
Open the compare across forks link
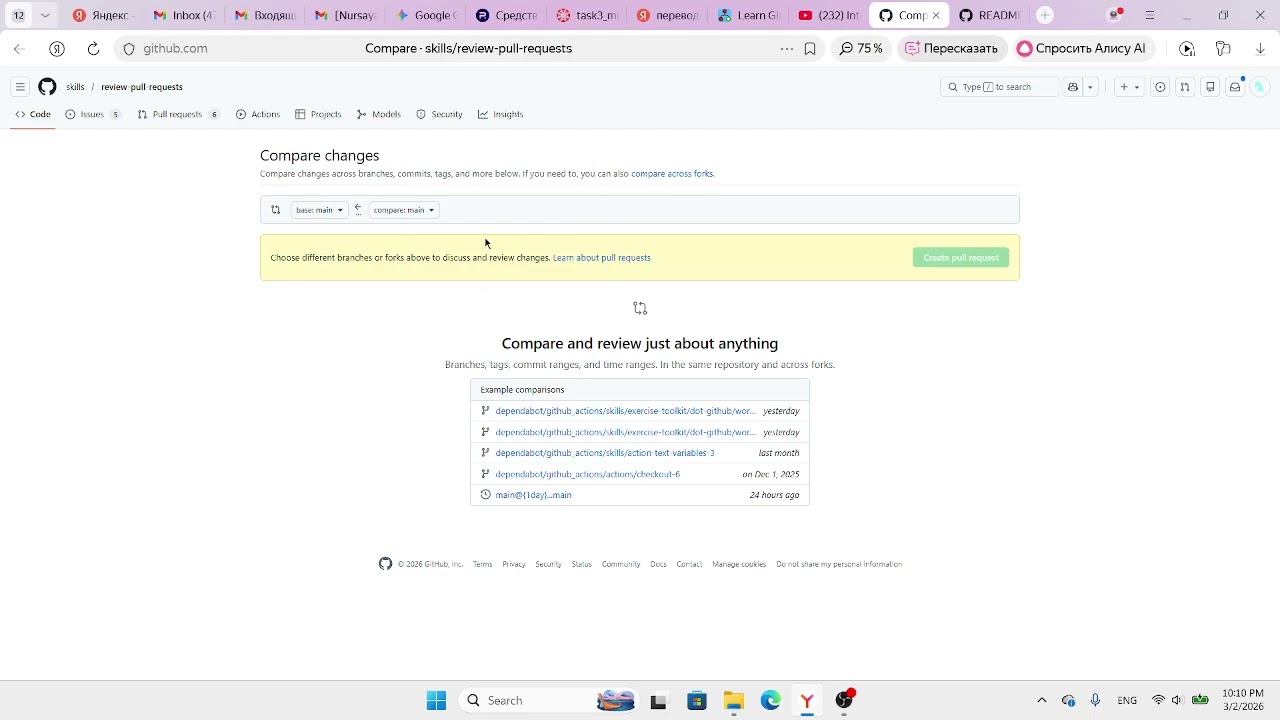(x=672, y=174)
